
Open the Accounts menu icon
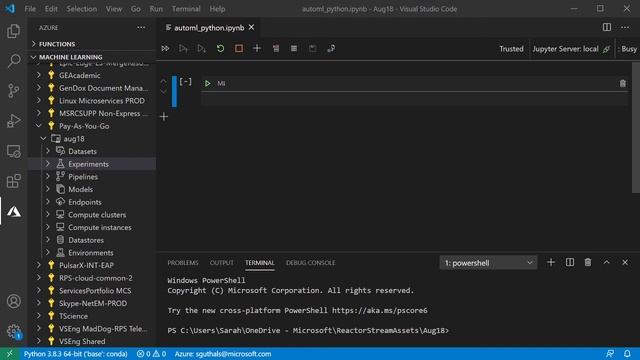tap(13, 301)
